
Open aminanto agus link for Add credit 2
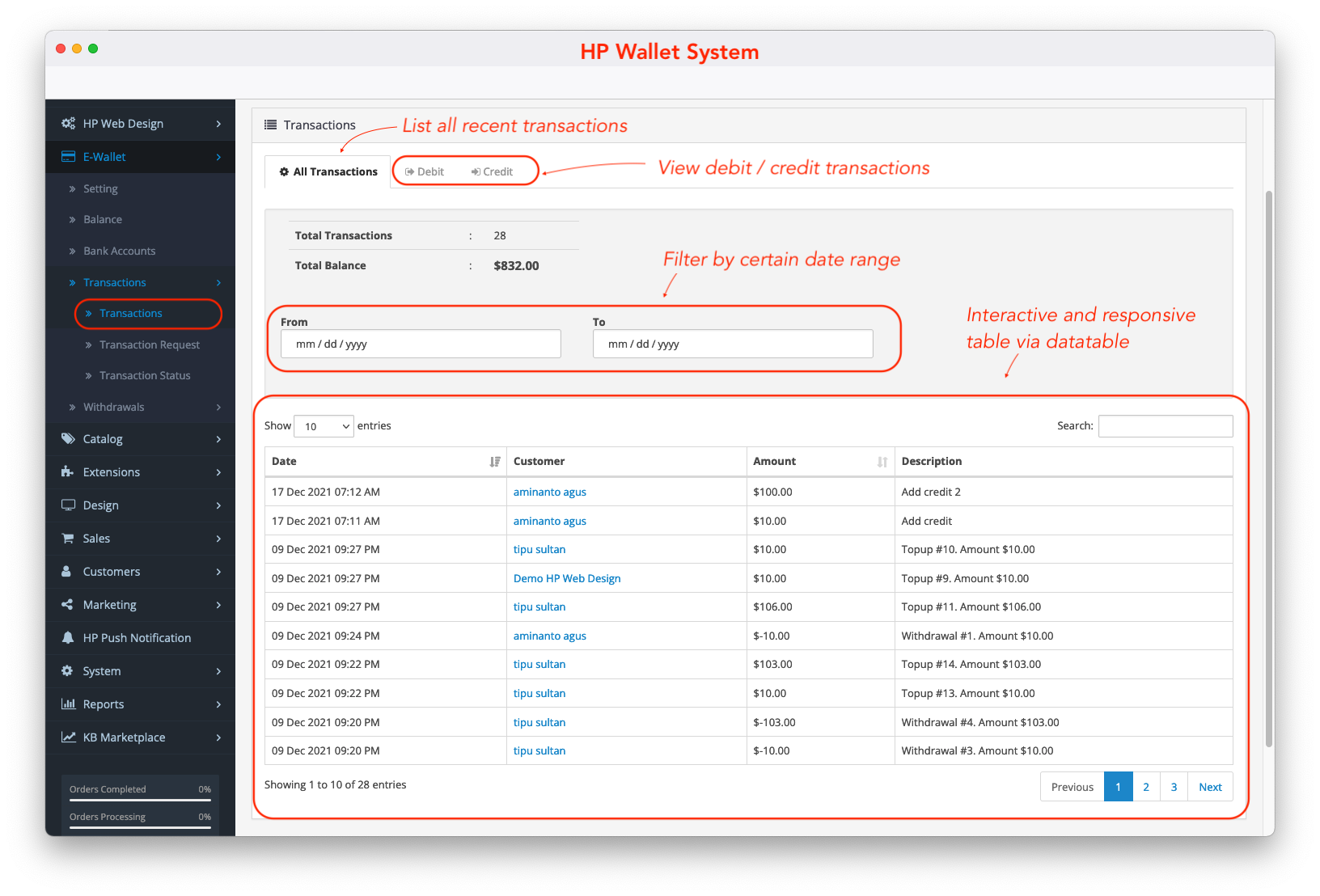550,492
